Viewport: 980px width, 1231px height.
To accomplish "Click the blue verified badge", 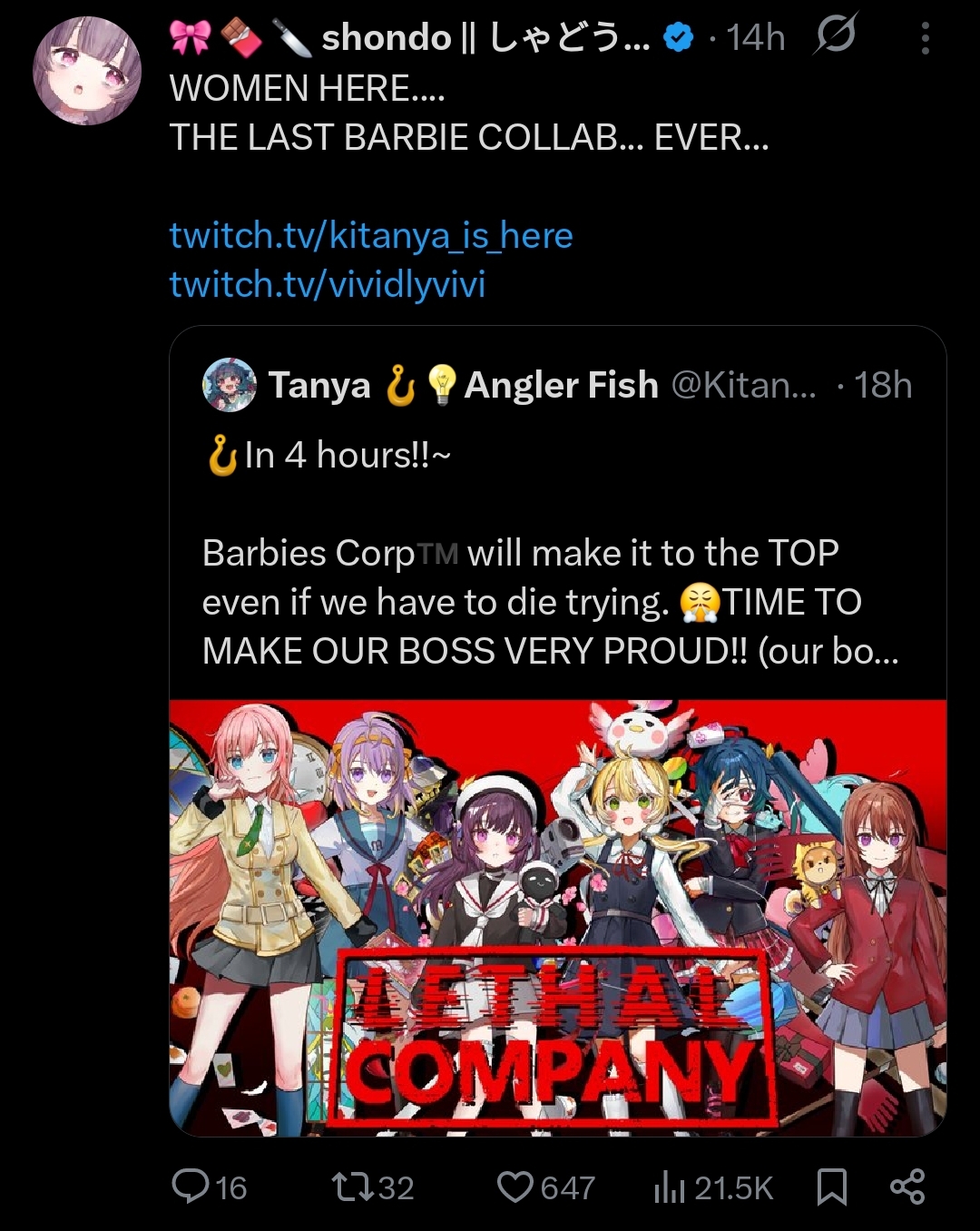I will tap(679, 37).
